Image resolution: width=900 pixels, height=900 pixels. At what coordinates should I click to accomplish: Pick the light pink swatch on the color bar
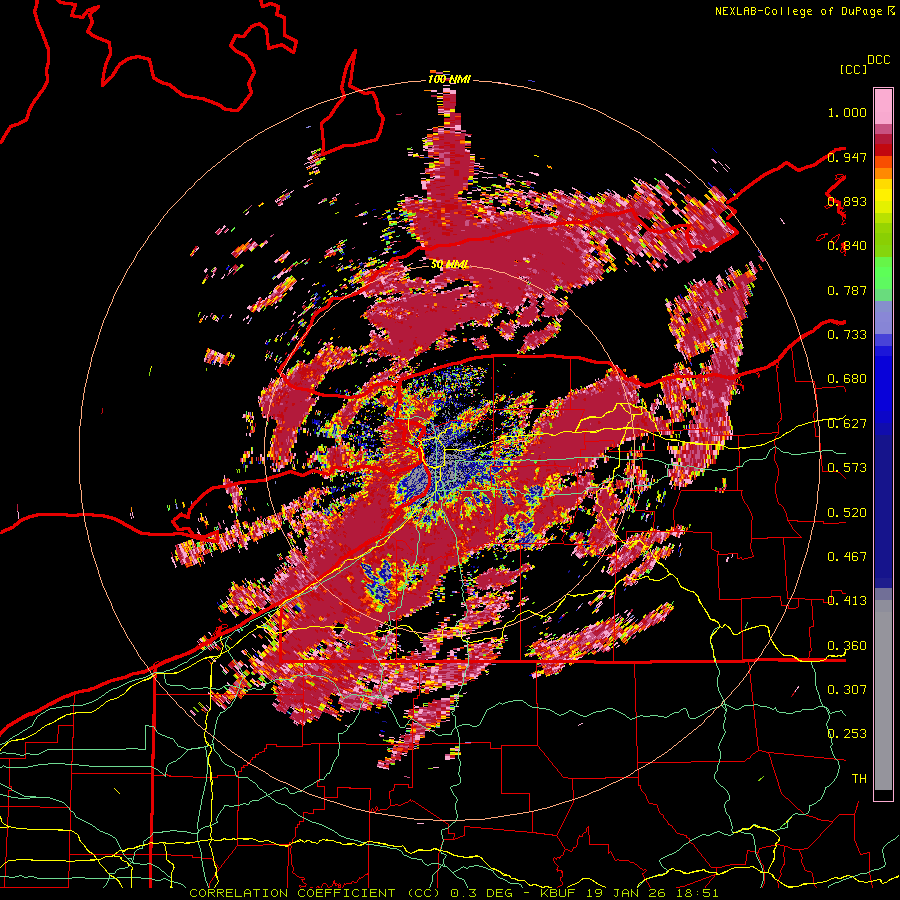coord(883,107)
